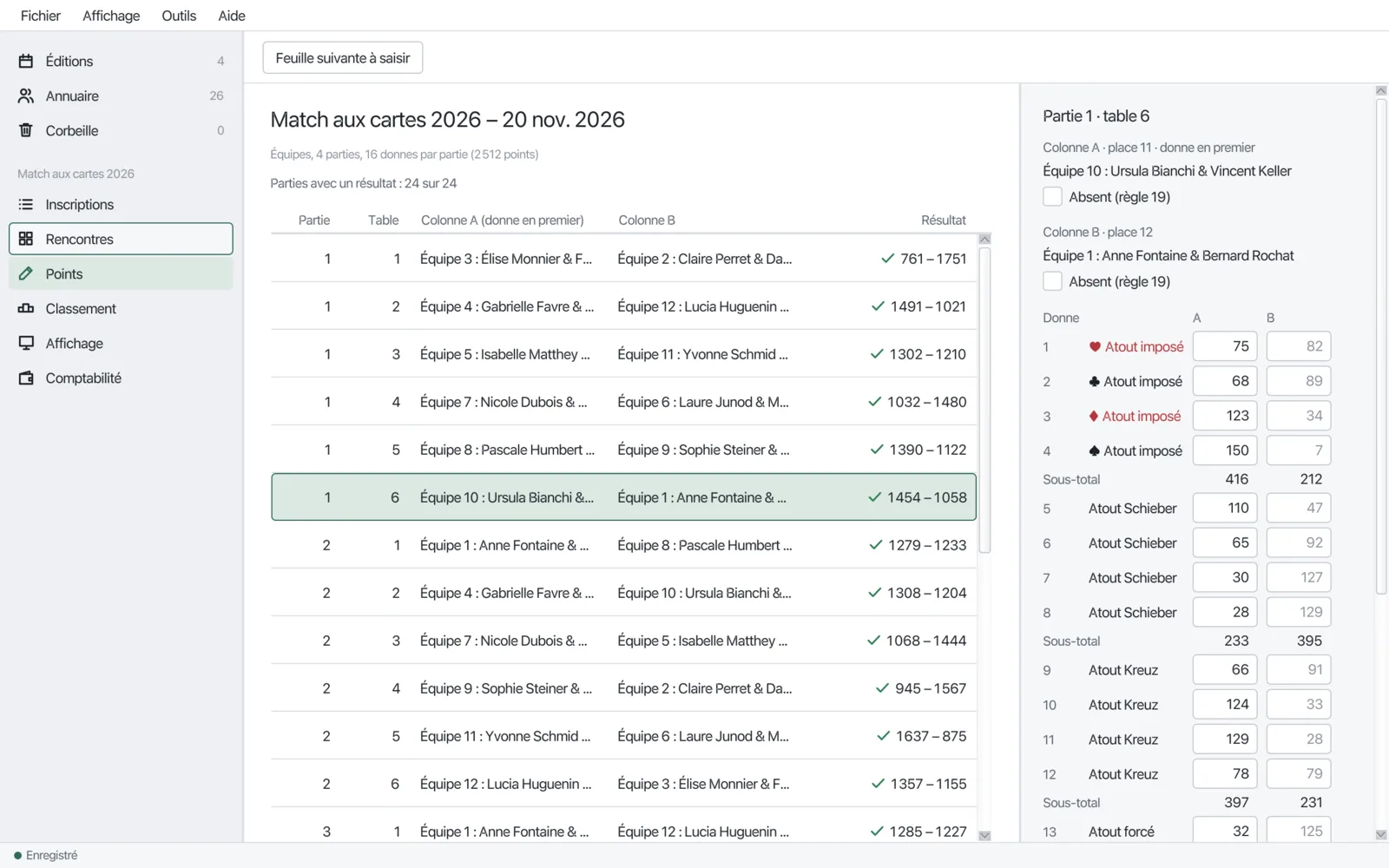Screen dimensions: 1389x868
Task: Click Feuille suivante à saisir button
Action: pyautogui.click(x=343, y=58)
